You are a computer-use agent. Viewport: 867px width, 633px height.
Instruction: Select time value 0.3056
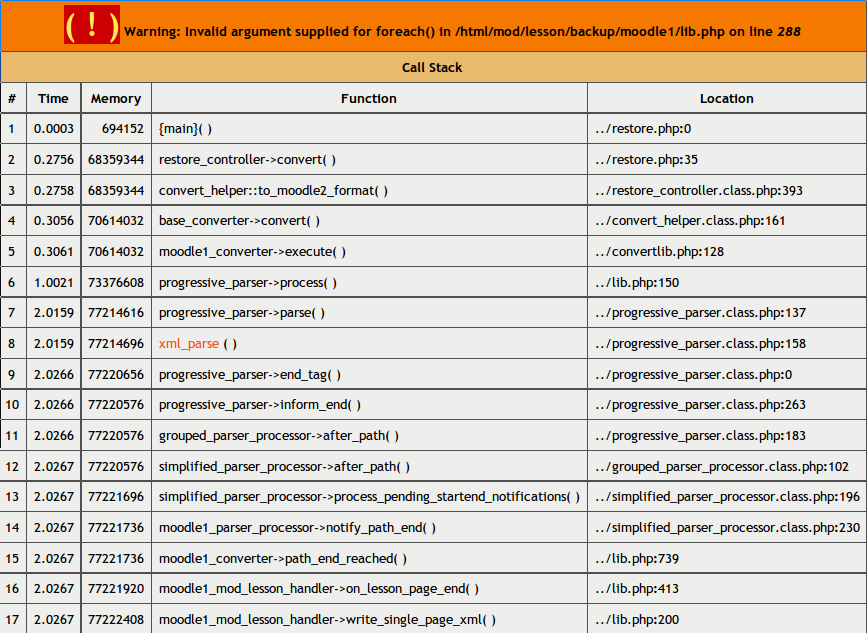coord(54,221)
